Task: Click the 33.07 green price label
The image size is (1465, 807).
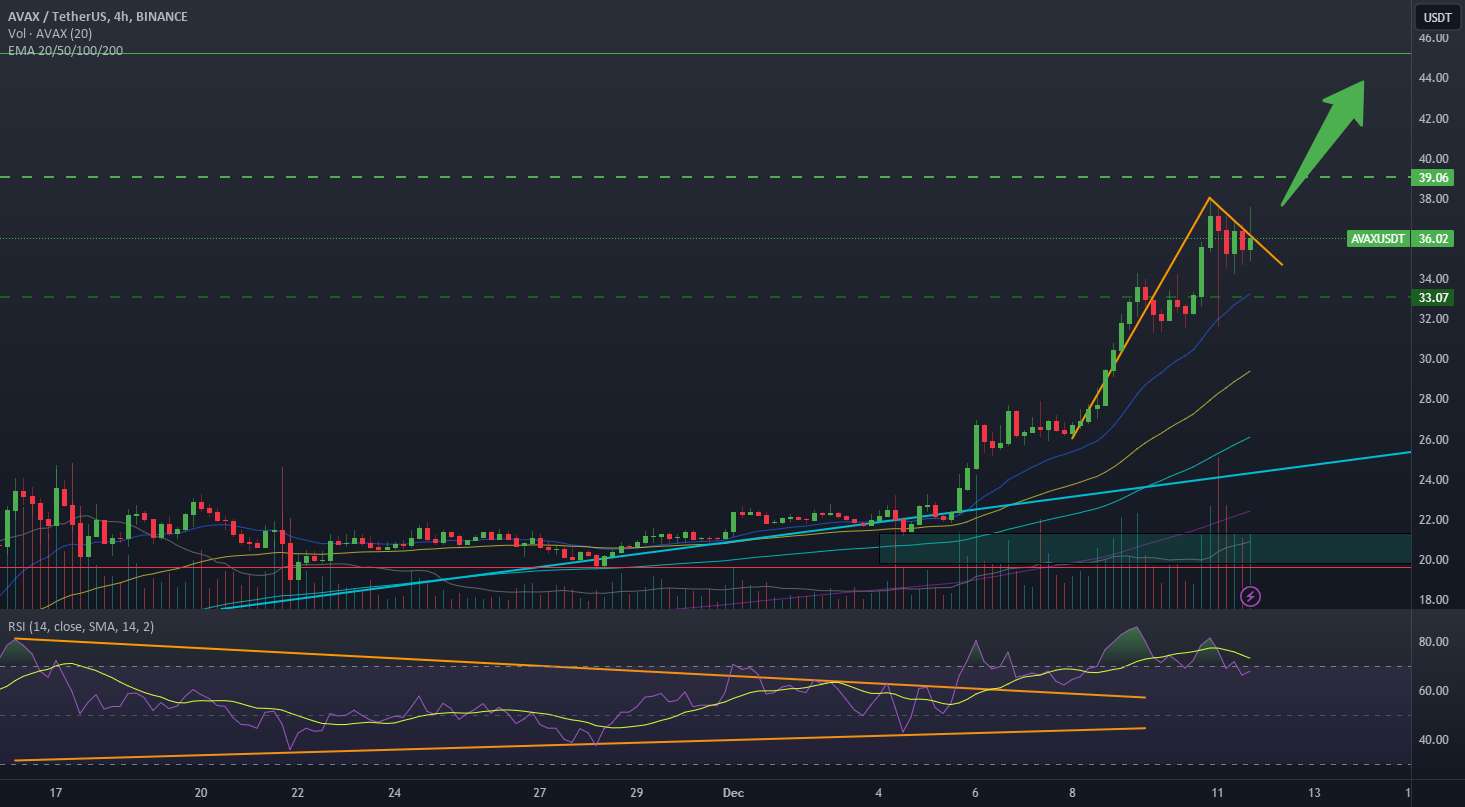Action: [1434, 297]
